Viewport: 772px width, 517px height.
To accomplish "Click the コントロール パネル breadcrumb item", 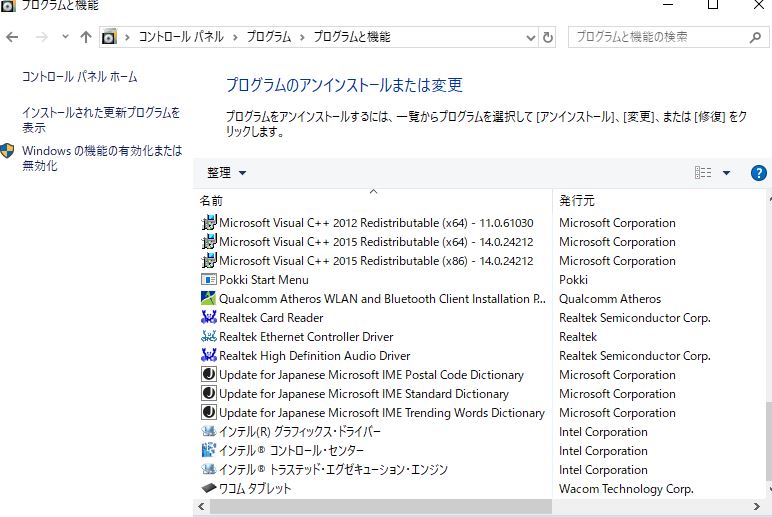I will click(180, 37).
